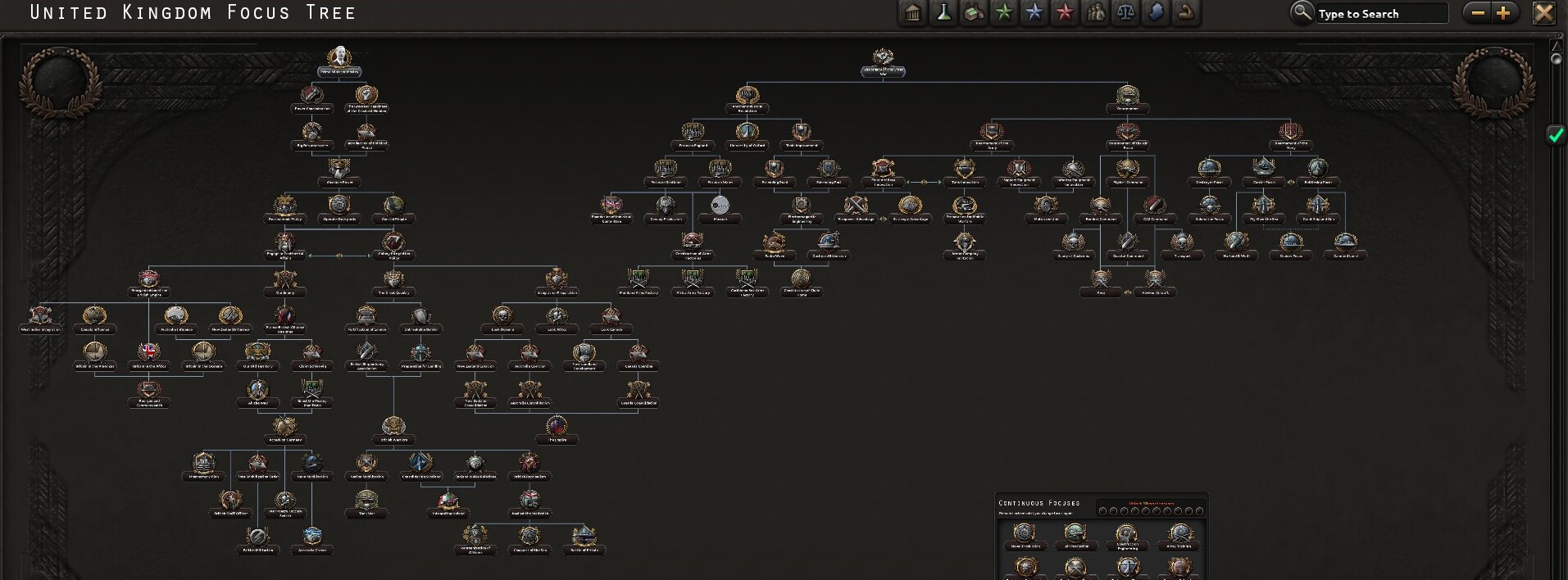Select the Dockyard Extension focus
This screenshot has width=1568, height=580.
[828, 246]
